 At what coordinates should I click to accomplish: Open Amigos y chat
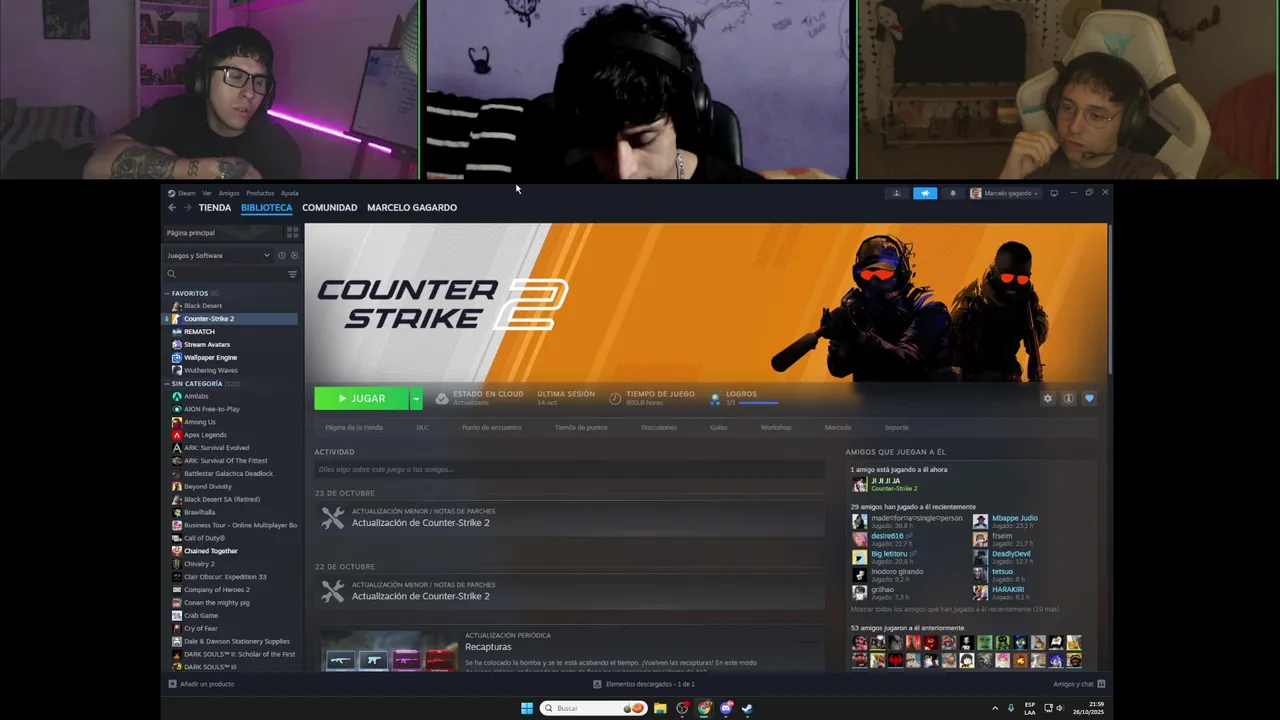pos(1079,684)
